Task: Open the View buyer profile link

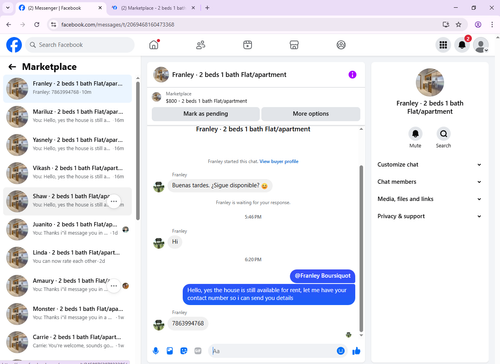Action: 279,161
